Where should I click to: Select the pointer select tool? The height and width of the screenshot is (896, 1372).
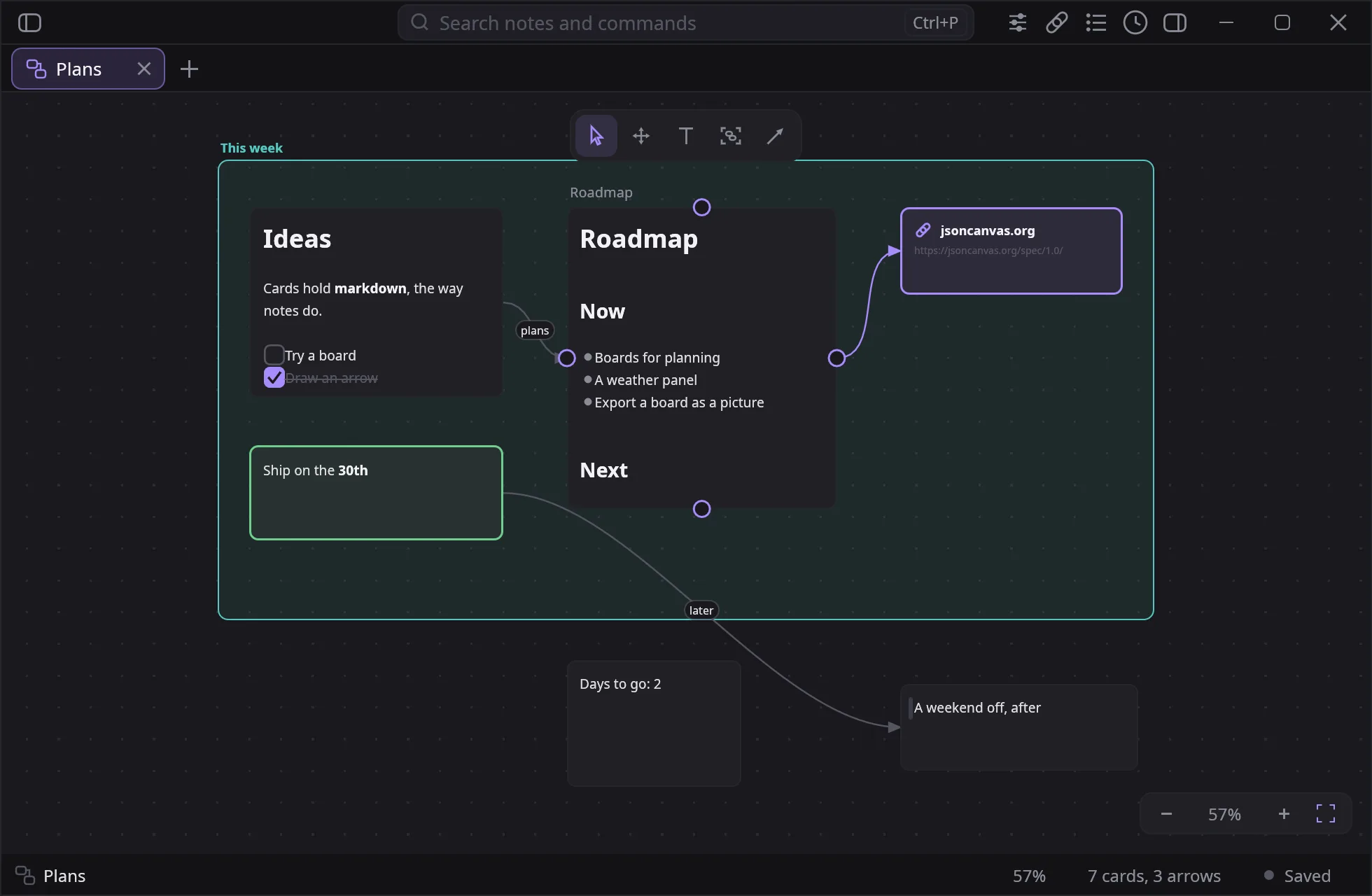pos(596,136)
